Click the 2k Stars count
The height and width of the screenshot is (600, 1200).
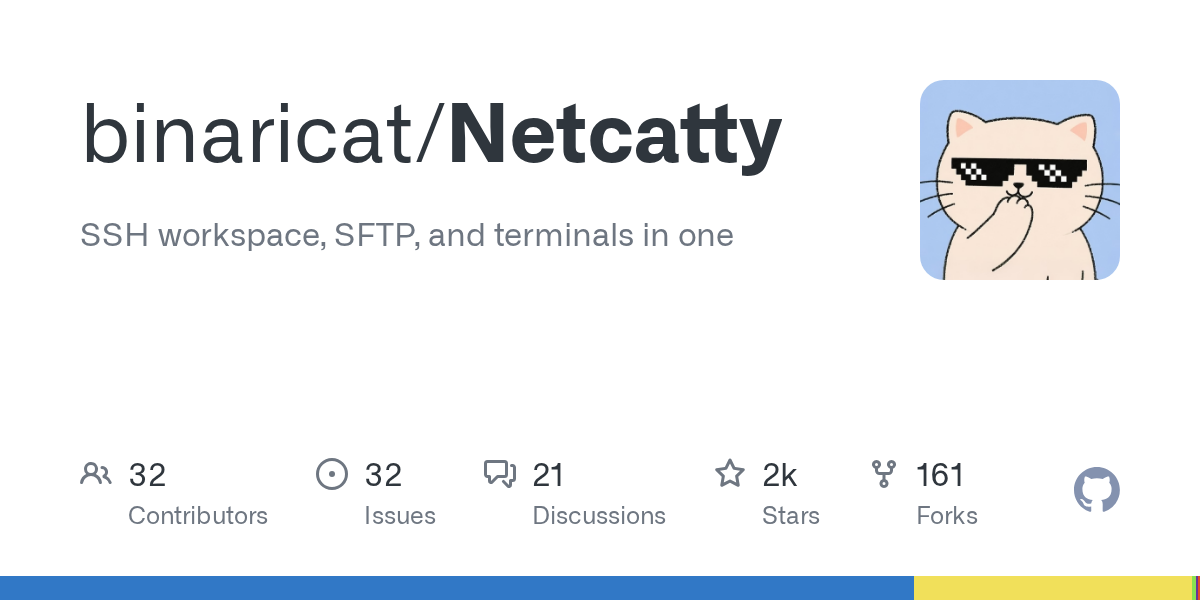780,475
